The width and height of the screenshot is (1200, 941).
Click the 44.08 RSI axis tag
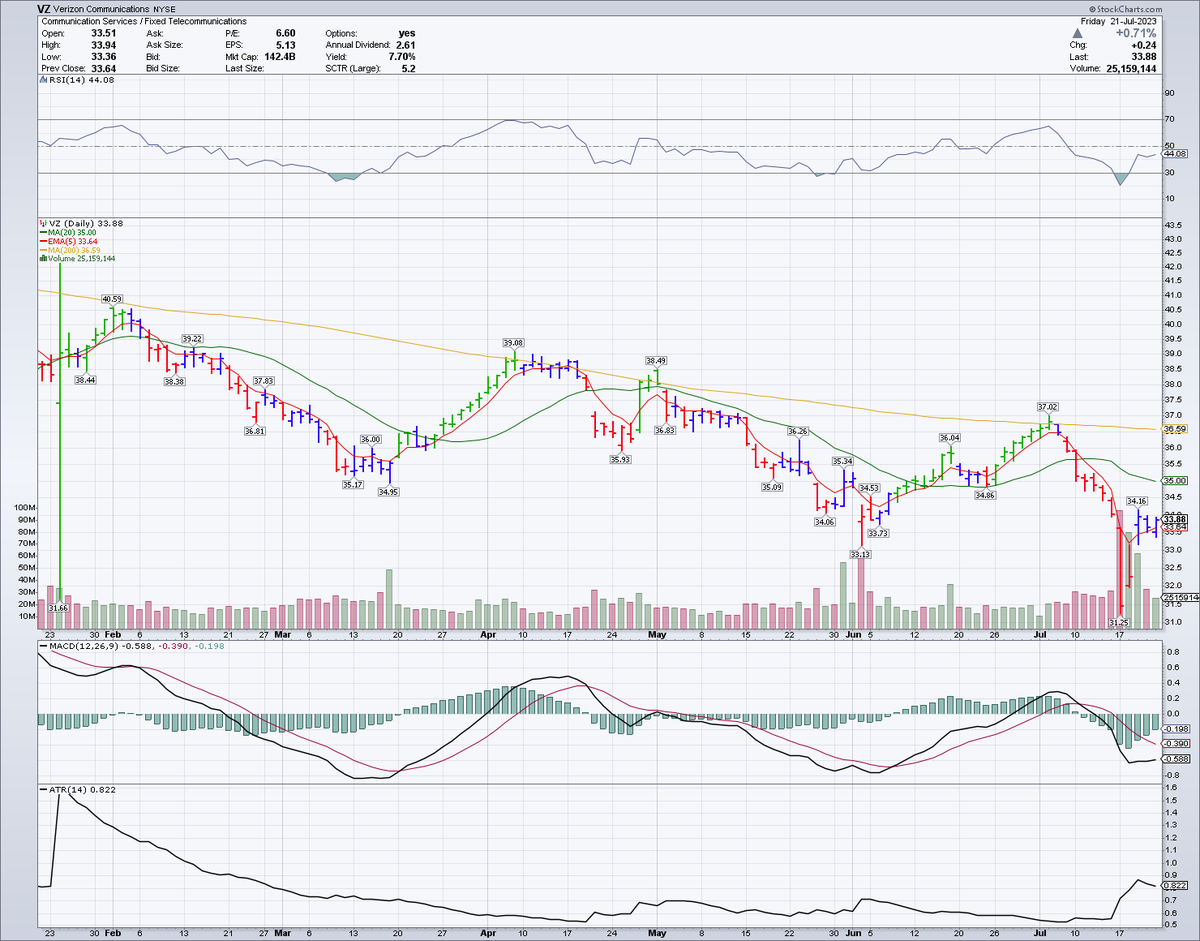tap(1173, 154)
